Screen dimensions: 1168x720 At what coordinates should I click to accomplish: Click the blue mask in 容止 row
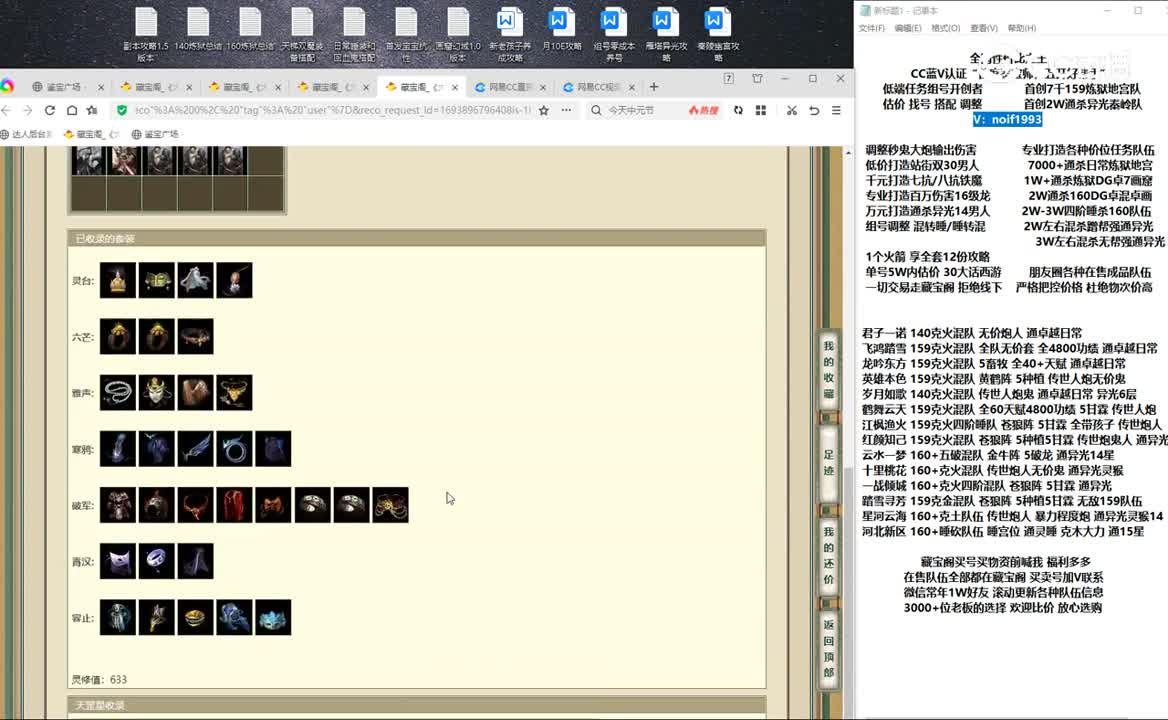(273, 617)
